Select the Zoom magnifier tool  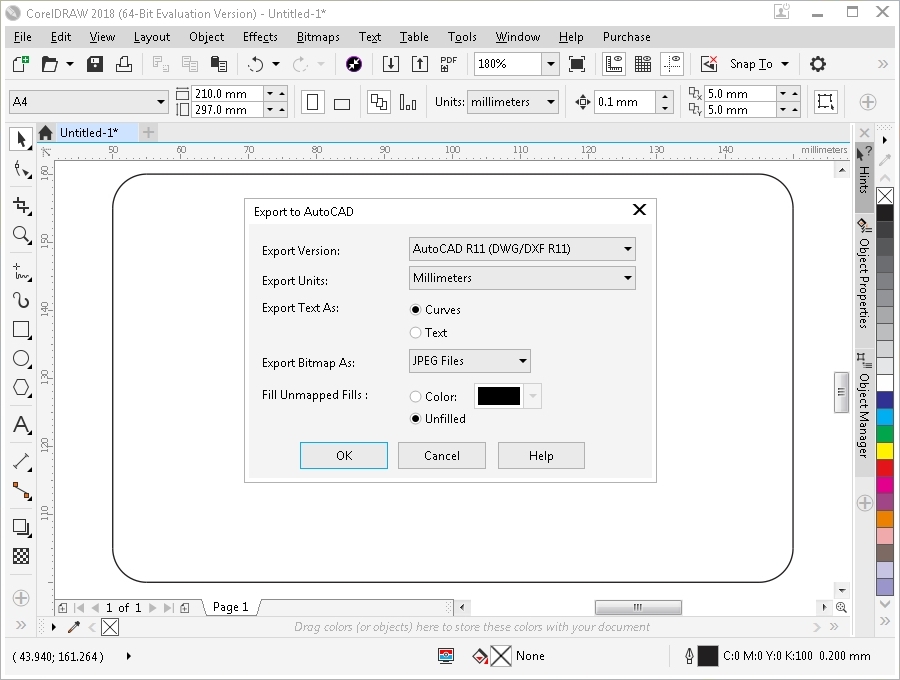tap(21, 235)
